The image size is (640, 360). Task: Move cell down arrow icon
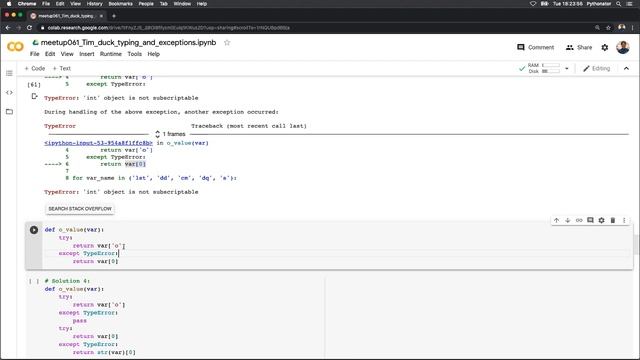pos(567,220)
